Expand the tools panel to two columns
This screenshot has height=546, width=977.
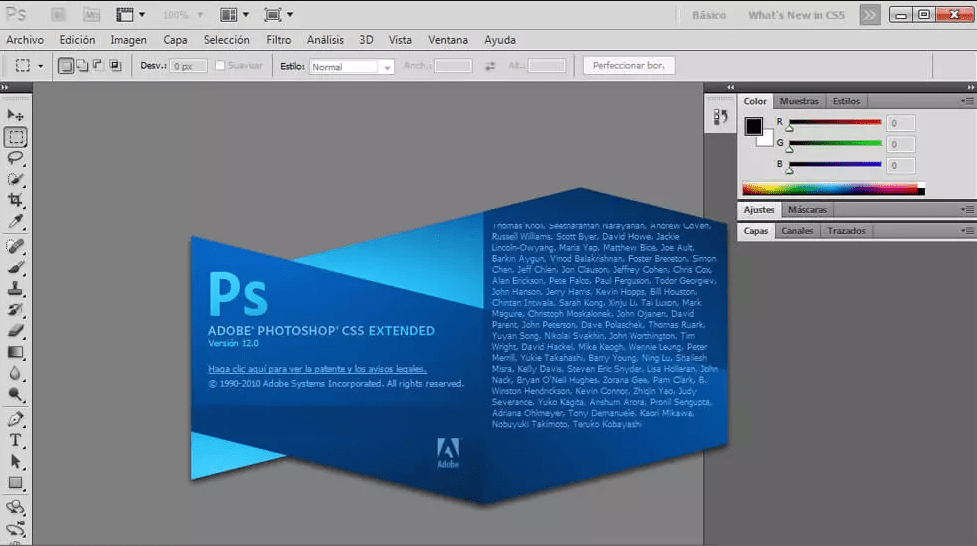tap(5, 88)
